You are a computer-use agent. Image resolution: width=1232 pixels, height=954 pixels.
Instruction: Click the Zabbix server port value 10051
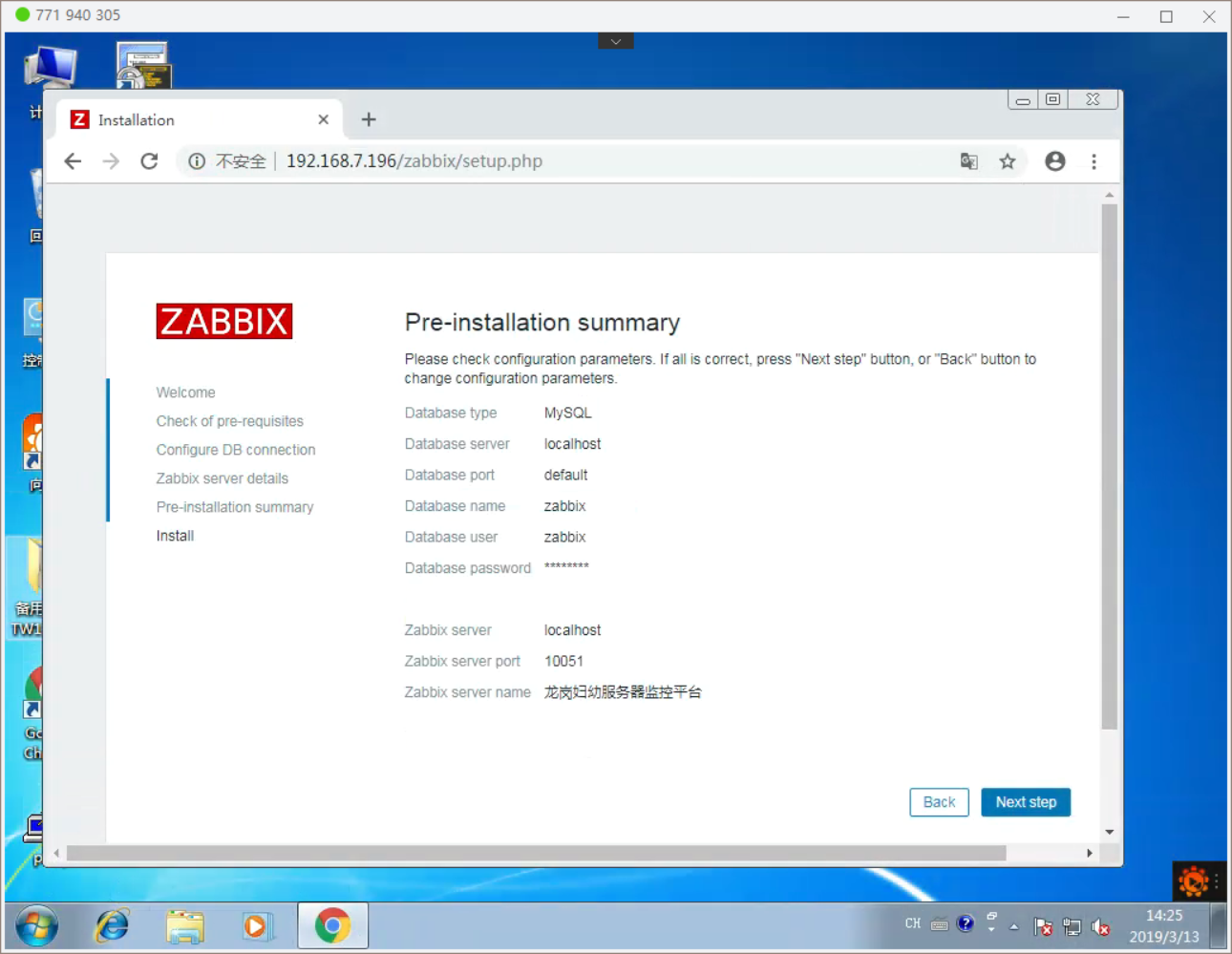[563, 661]
